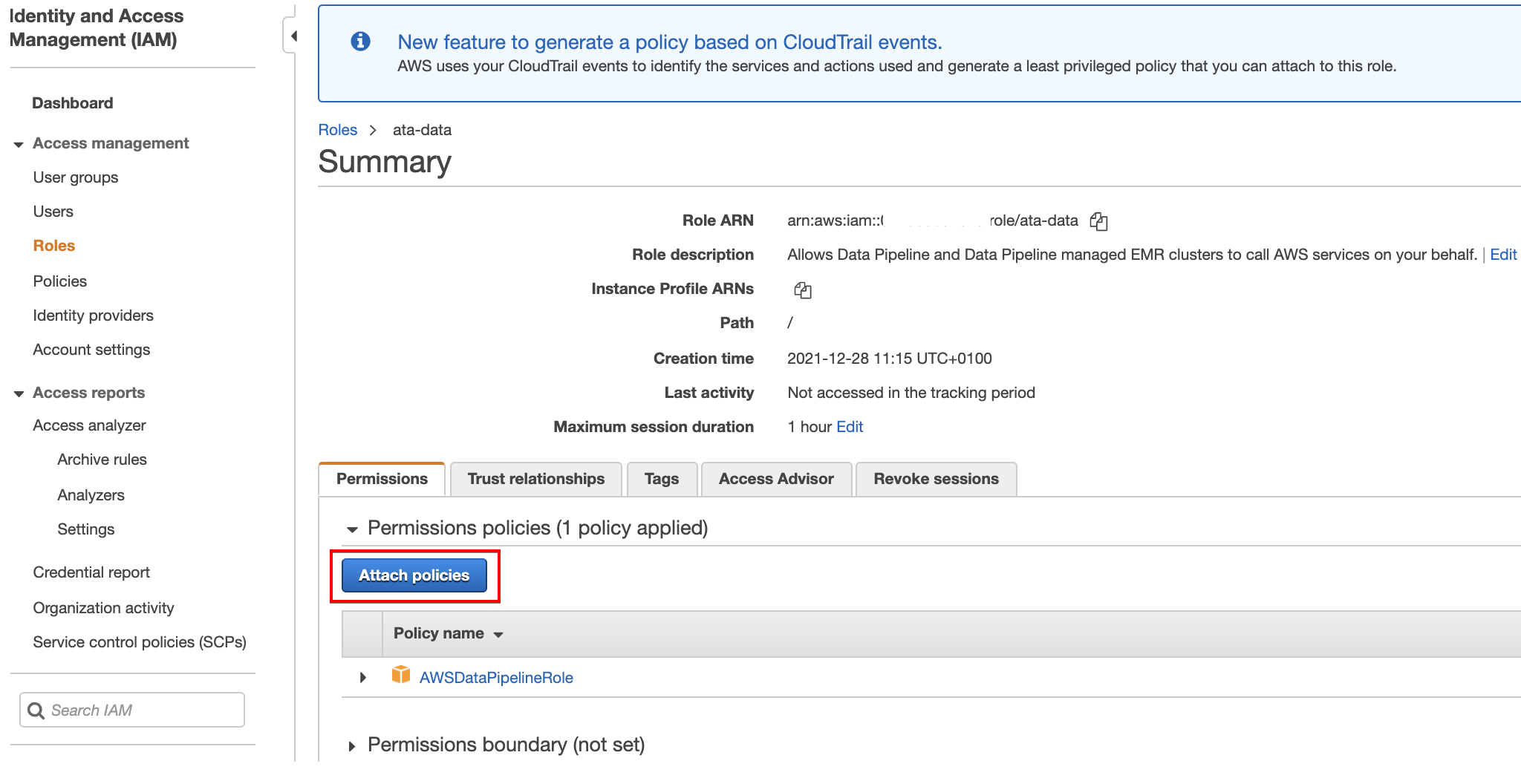Switch to the Permissions tab
This screenshot has height=784, width=1521.
(382, 479)
